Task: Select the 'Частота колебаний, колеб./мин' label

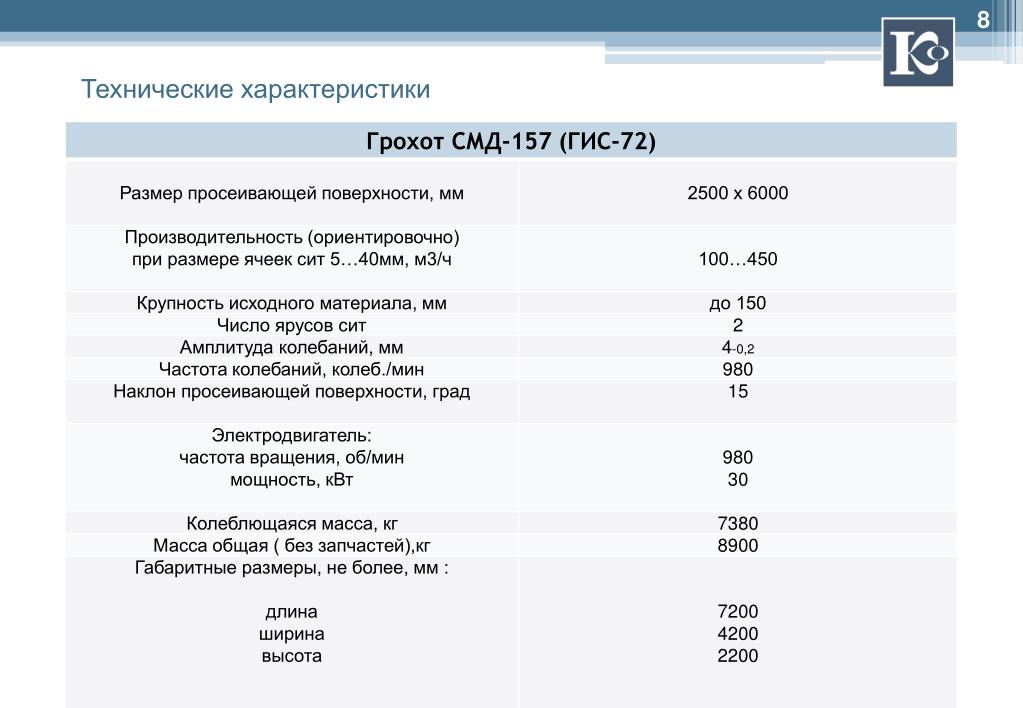Action: click(x=292, y=369)
